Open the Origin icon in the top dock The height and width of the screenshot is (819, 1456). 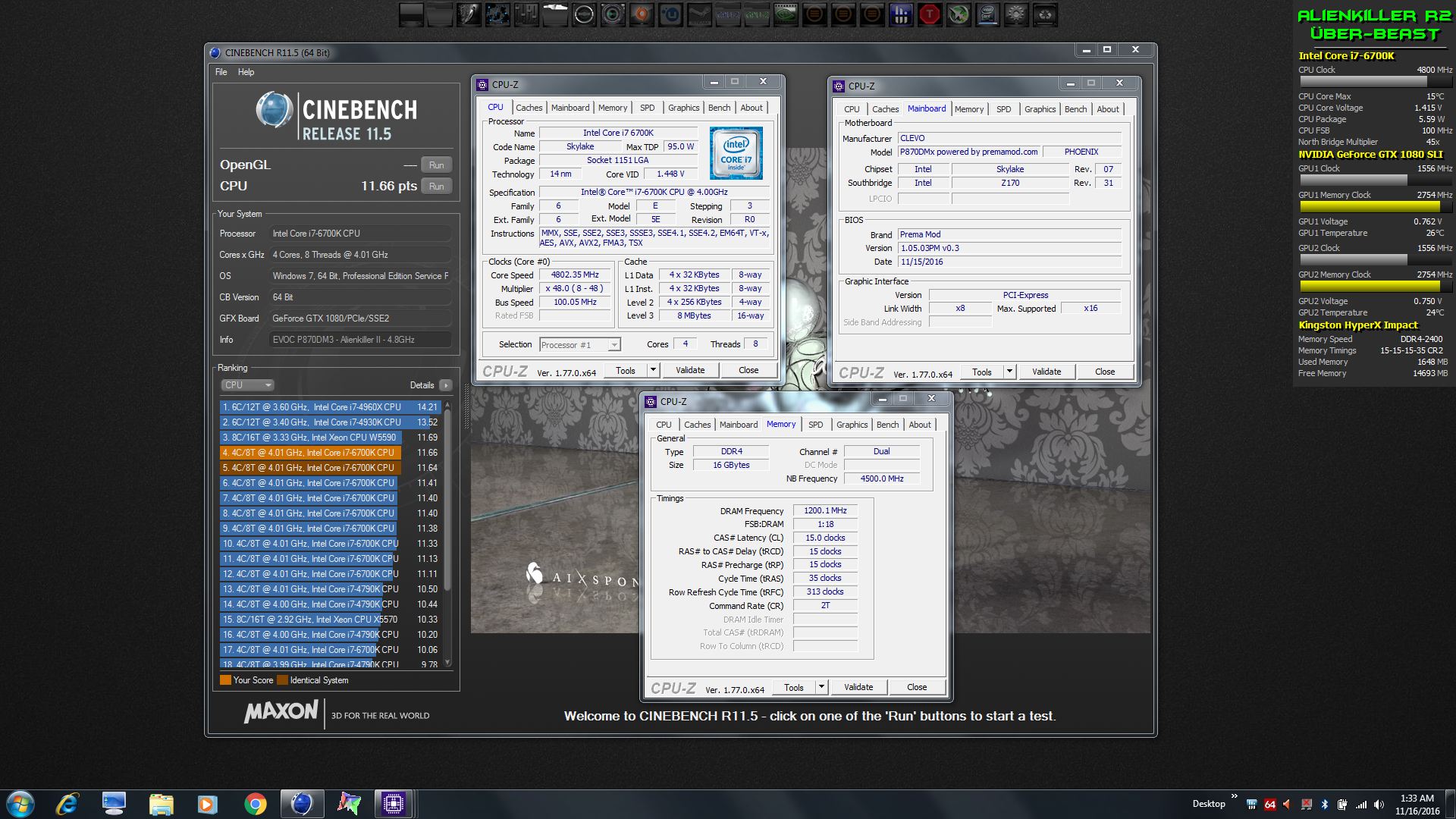coord(642,14)
